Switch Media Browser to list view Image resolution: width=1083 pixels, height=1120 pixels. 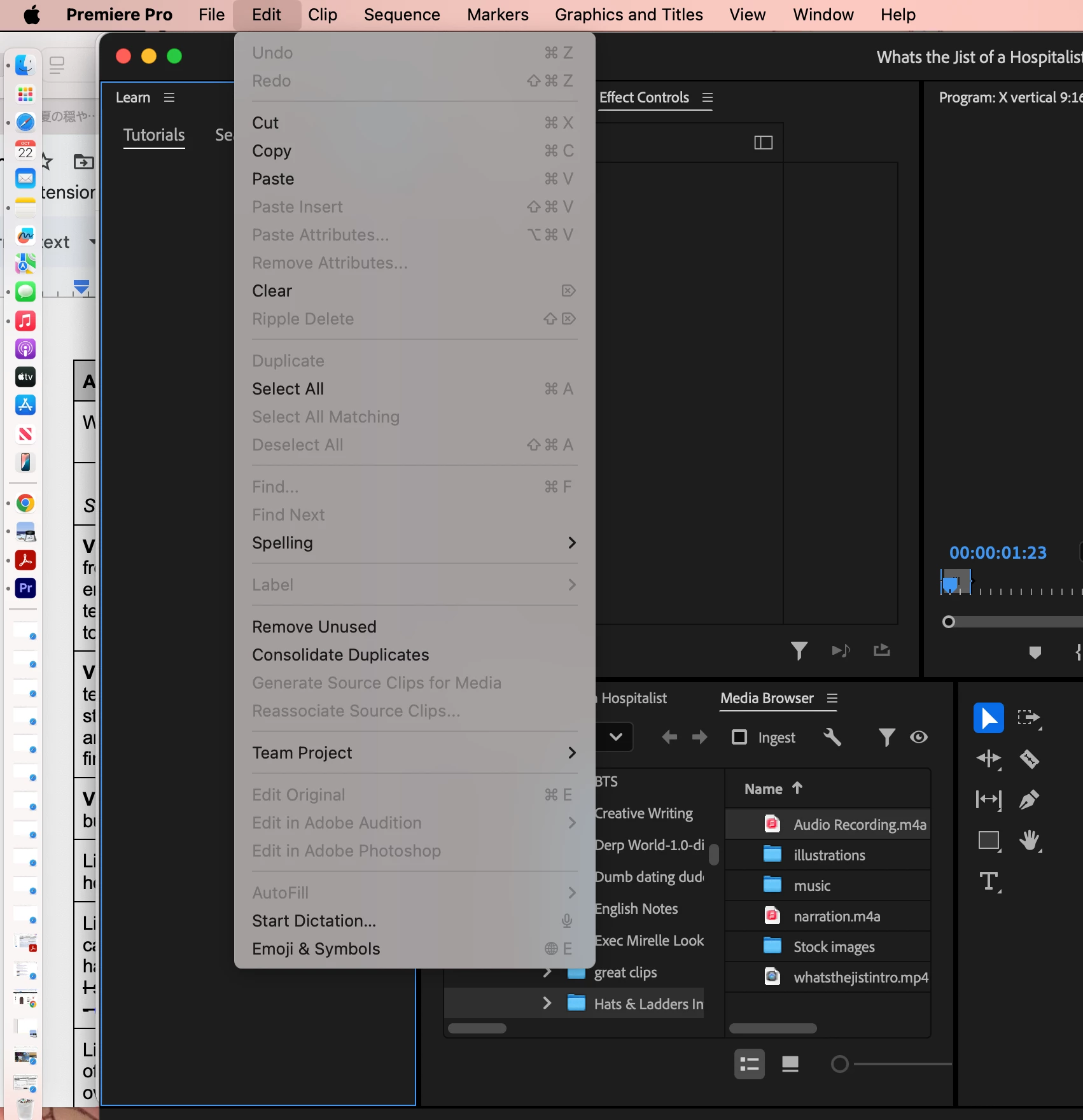[750, 1064]
